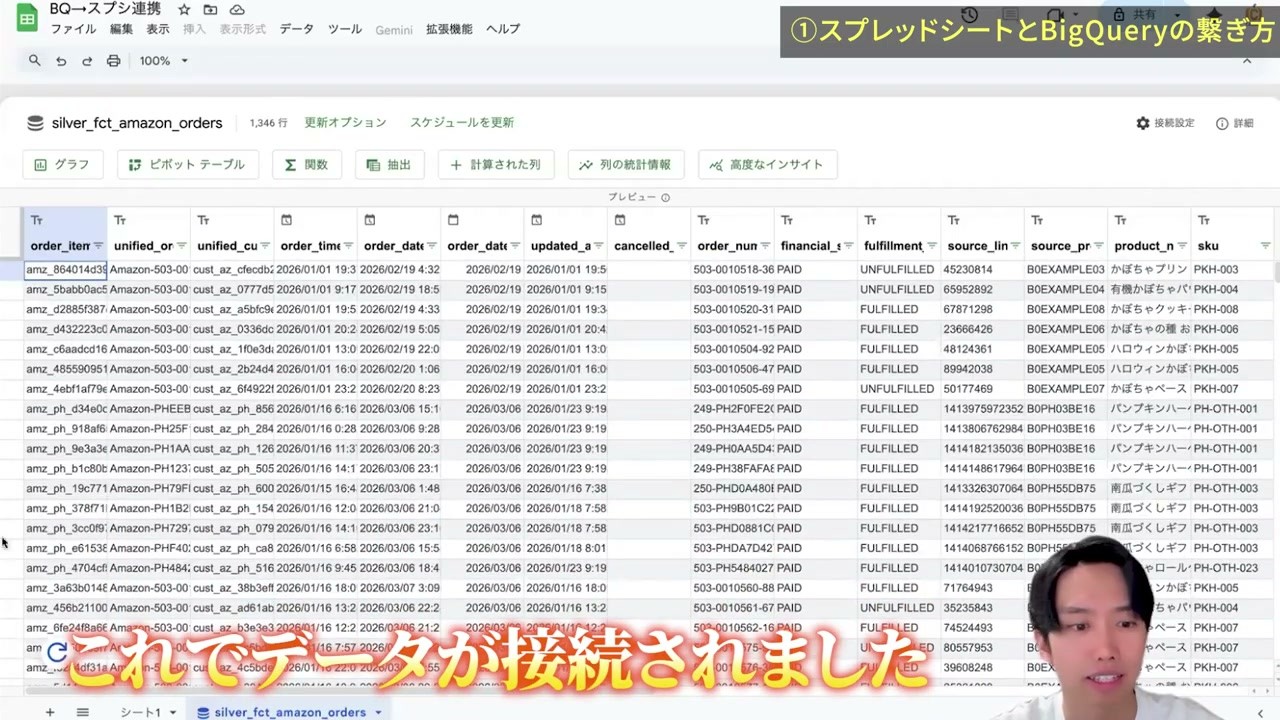Open filter on updated_a column header
Screen dimensions: 1280x720
coord(598,246)
